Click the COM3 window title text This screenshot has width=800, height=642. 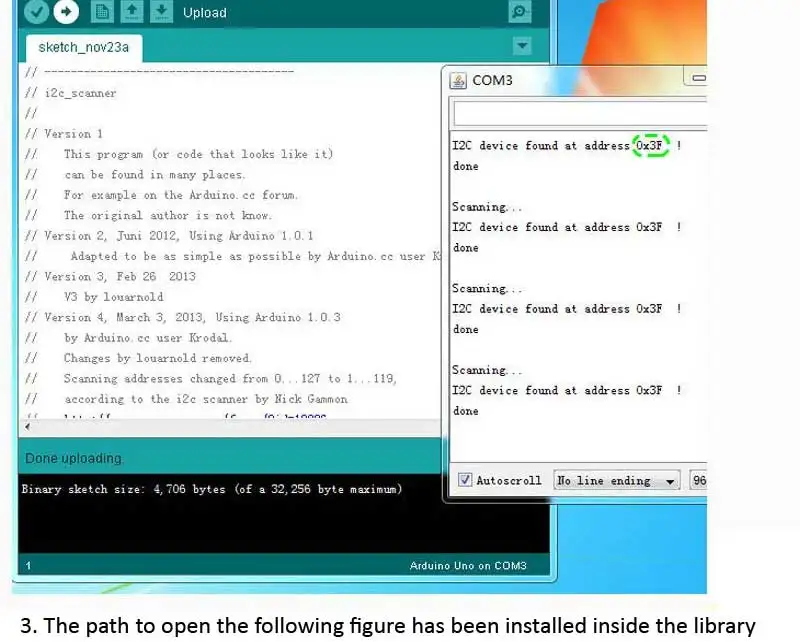492,81
